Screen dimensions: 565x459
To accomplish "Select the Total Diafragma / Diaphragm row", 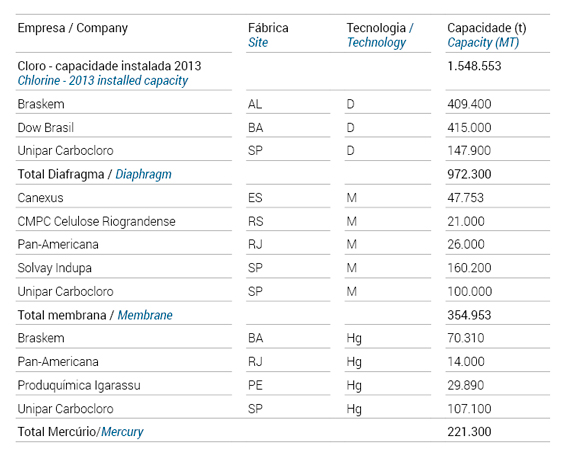I will [x=282, y=174].
